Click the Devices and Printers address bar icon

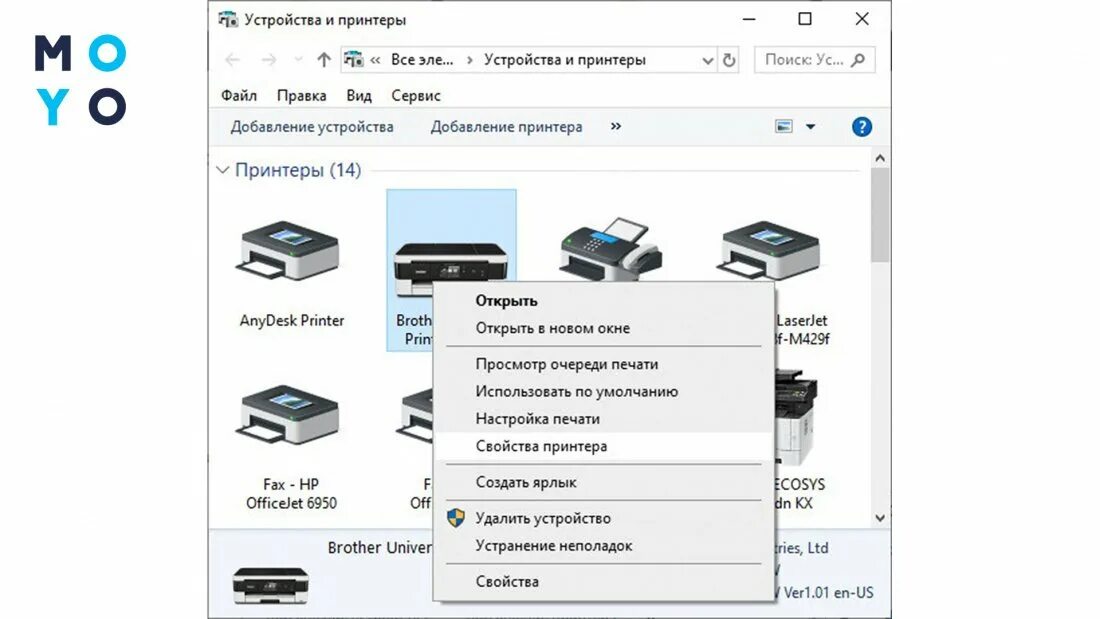(354, 60)
